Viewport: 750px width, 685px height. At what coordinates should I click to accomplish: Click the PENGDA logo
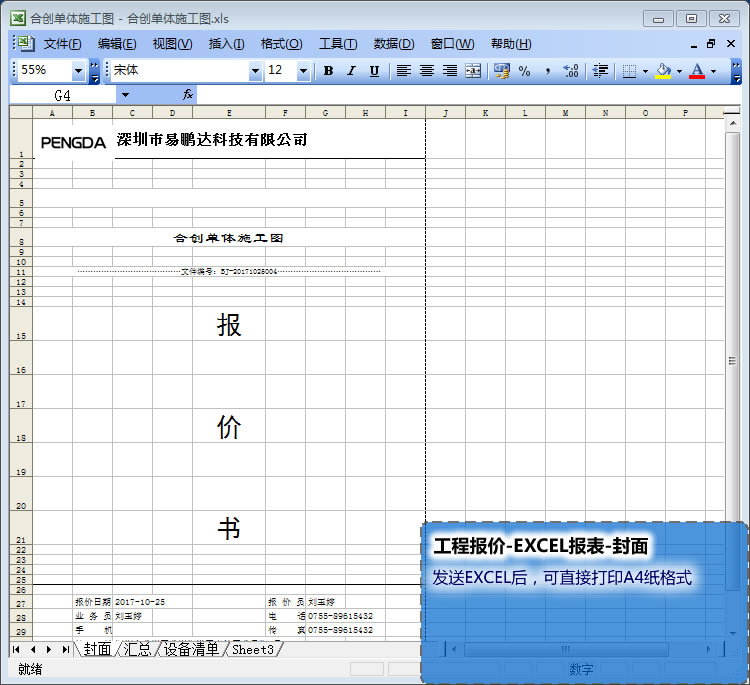click(73, 143)
